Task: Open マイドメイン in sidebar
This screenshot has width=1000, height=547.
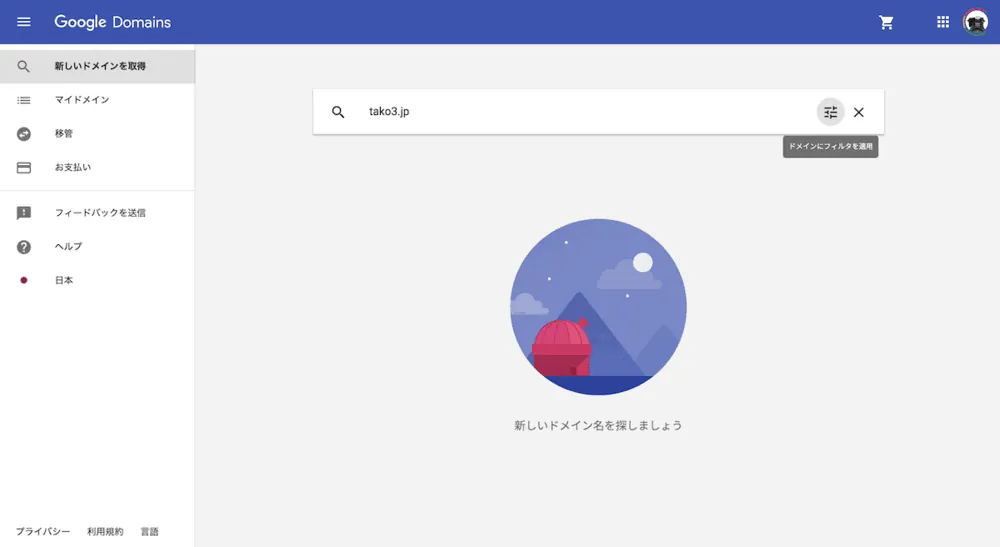Action: (x=98, y=100)
